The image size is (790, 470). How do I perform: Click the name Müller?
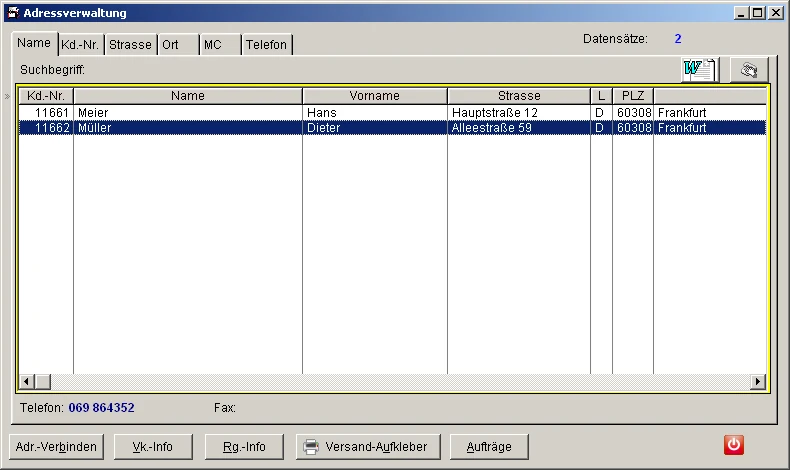(x=94, y=127)
